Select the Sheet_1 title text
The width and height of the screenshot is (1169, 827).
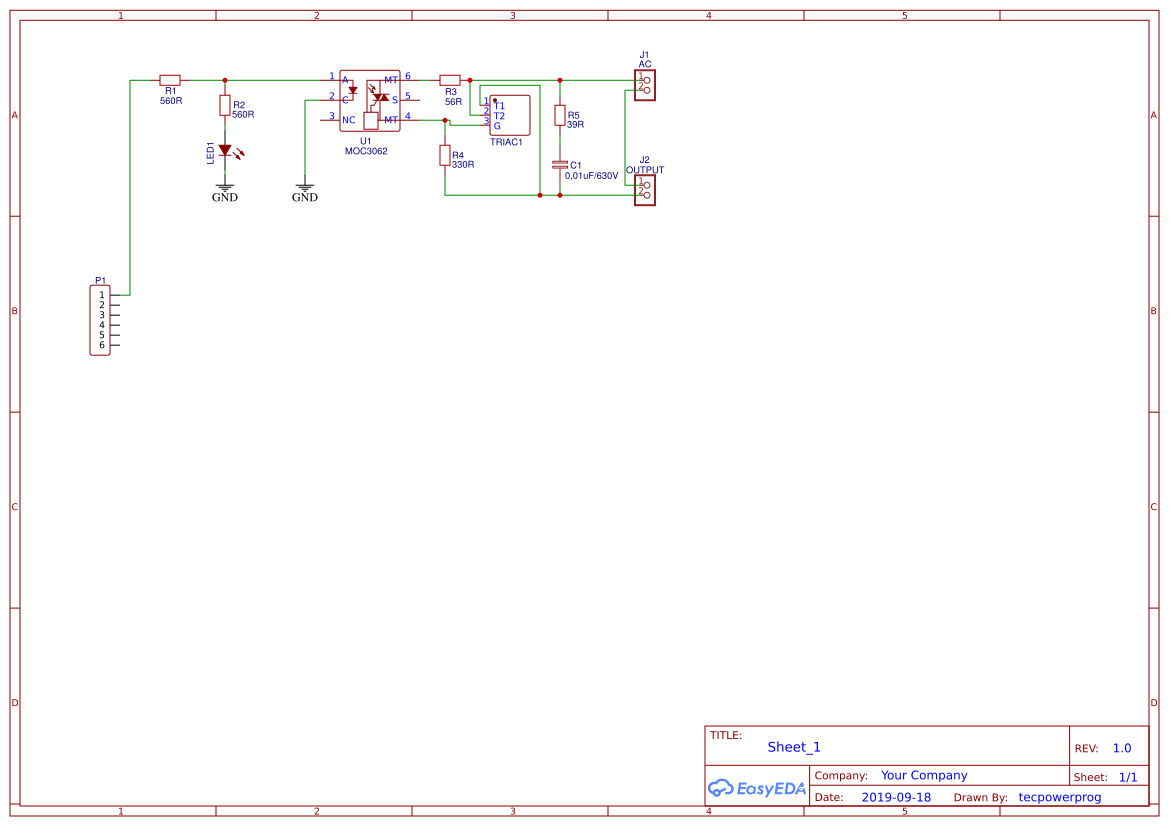click(x=793, y=746)
